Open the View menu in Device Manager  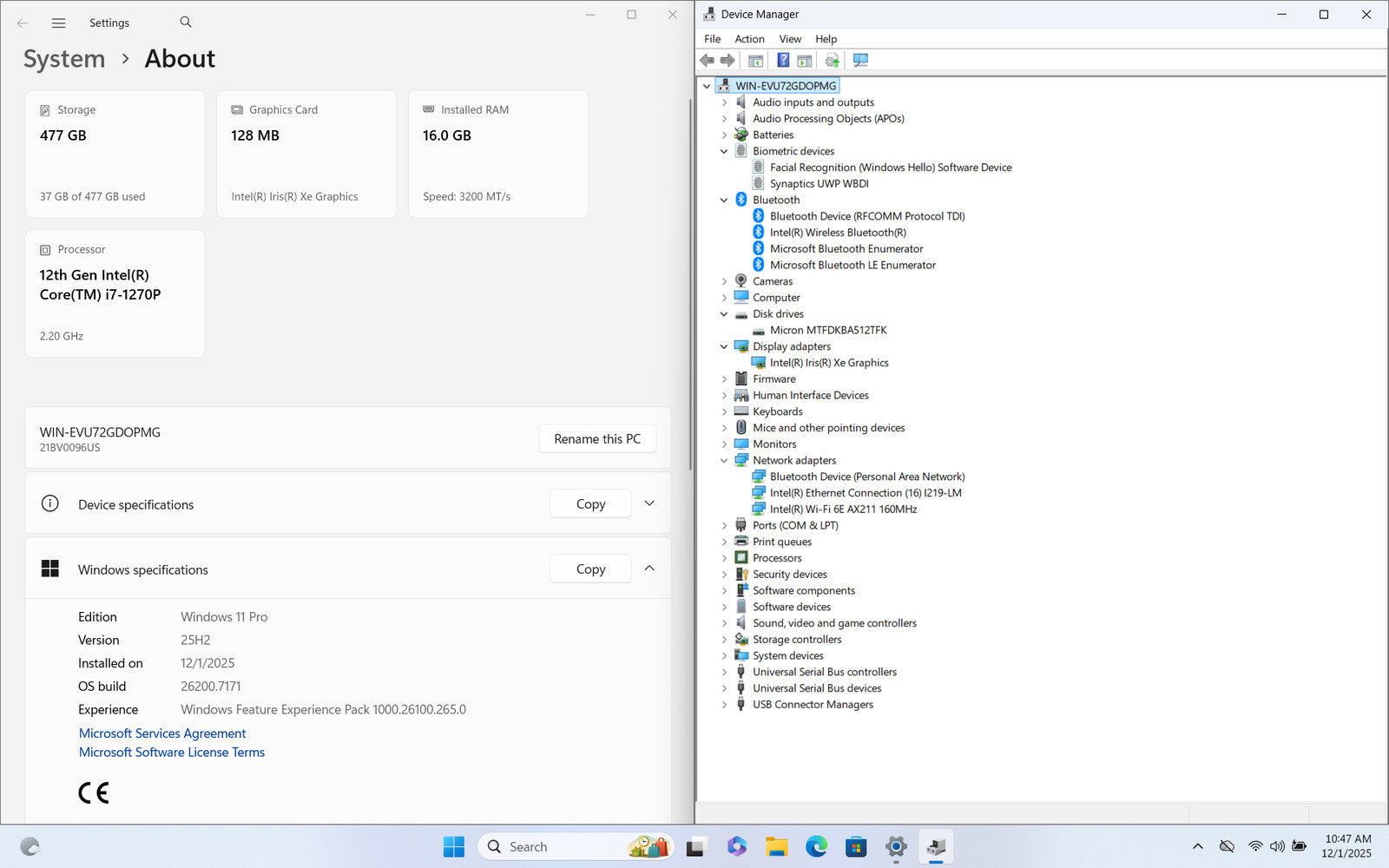point(790,39)
